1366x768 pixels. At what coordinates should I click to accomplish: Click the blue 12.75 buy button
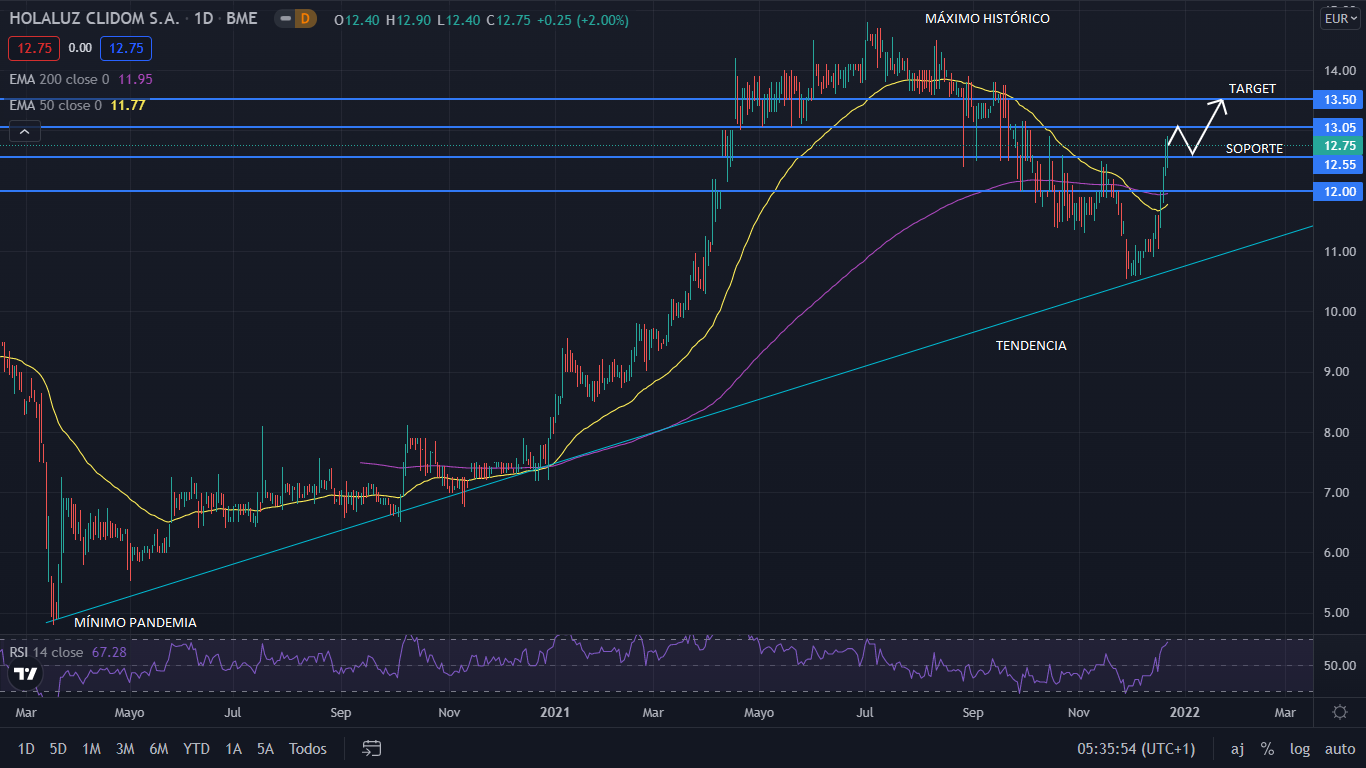click(x=125, y=48)
